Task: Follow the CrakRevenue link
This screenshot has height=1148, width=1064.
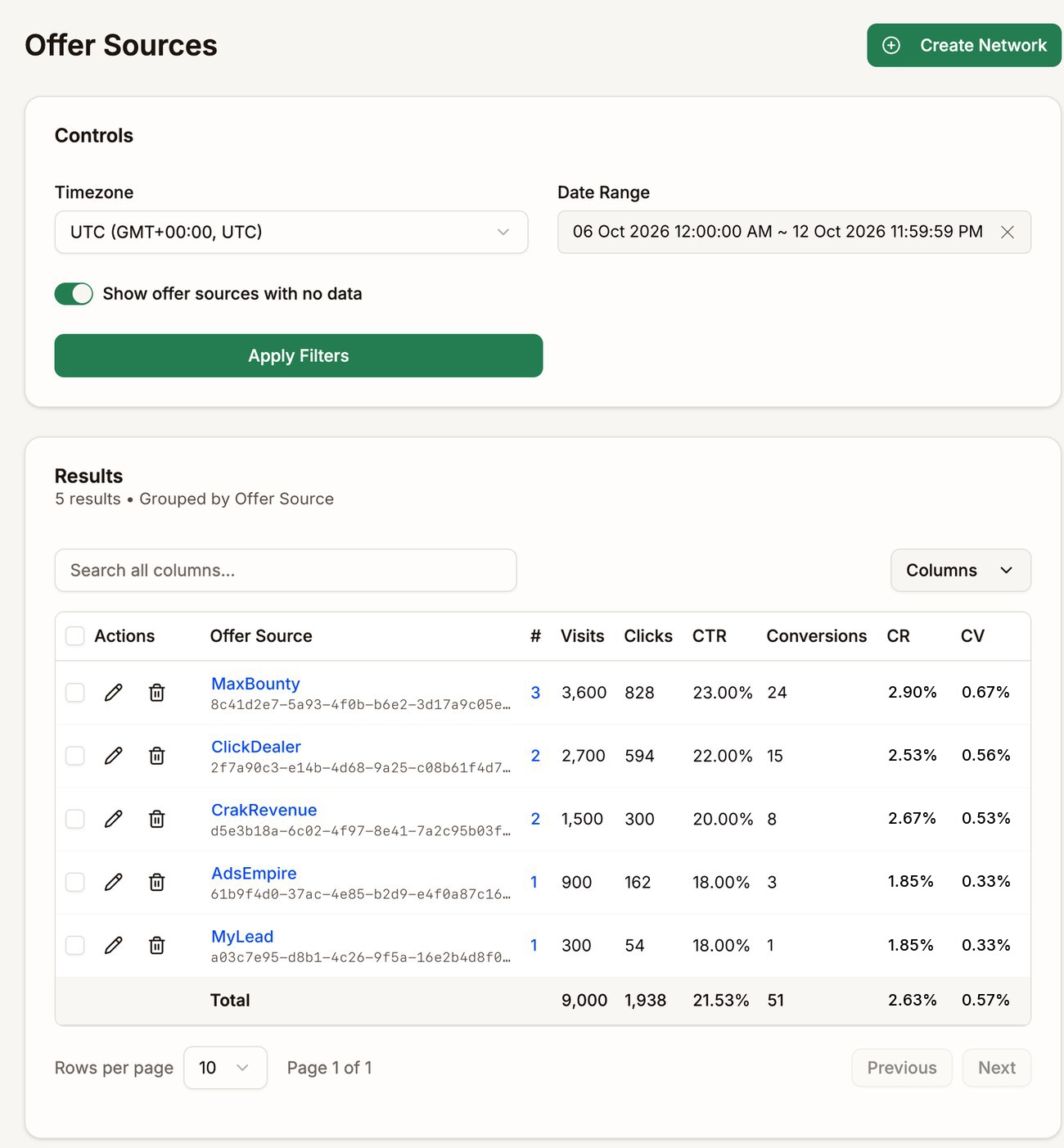Action: pos(264,810)
